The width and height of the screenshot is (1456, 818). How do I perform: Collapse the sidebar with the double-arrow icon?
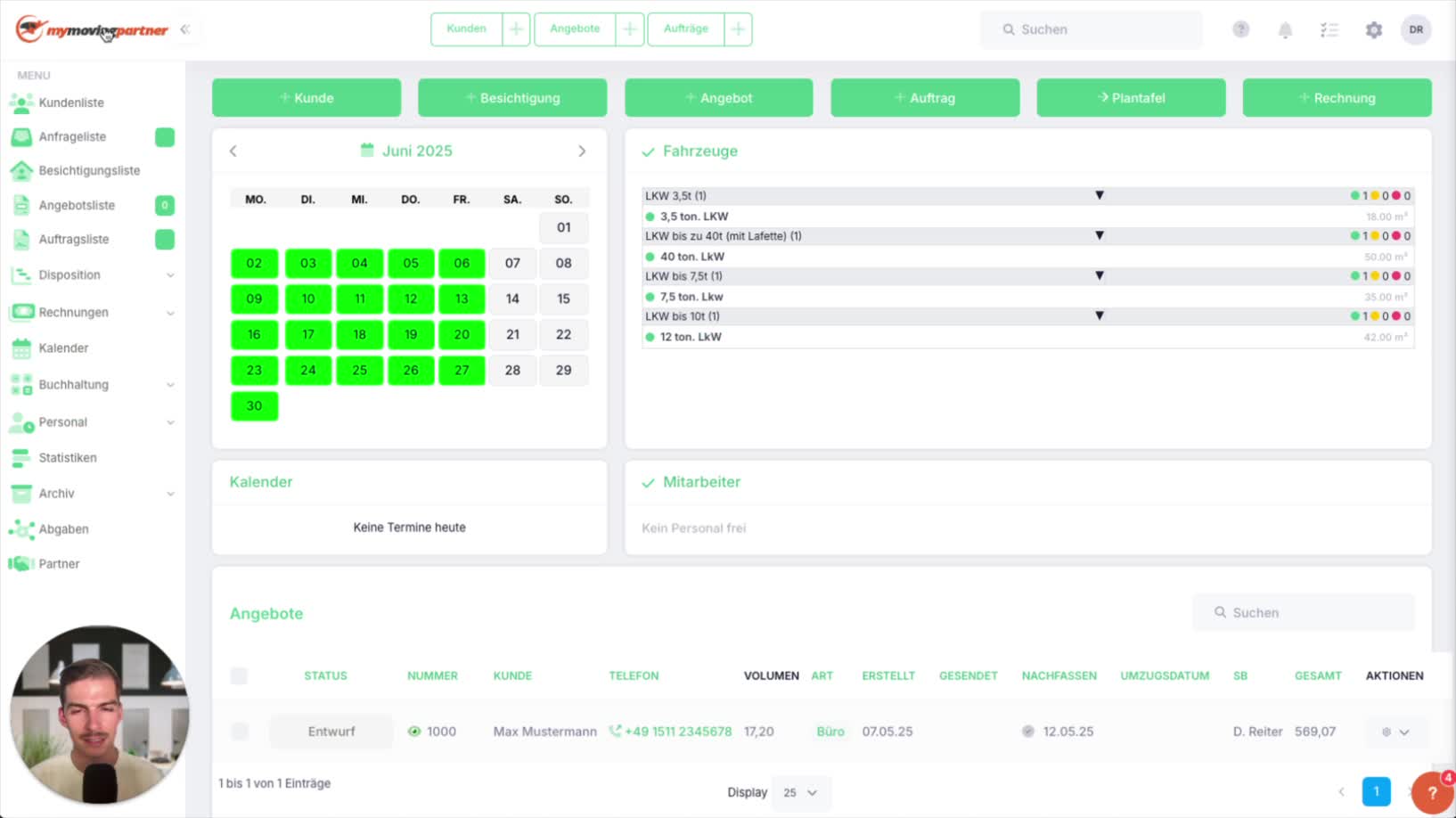tap(185, 29)
